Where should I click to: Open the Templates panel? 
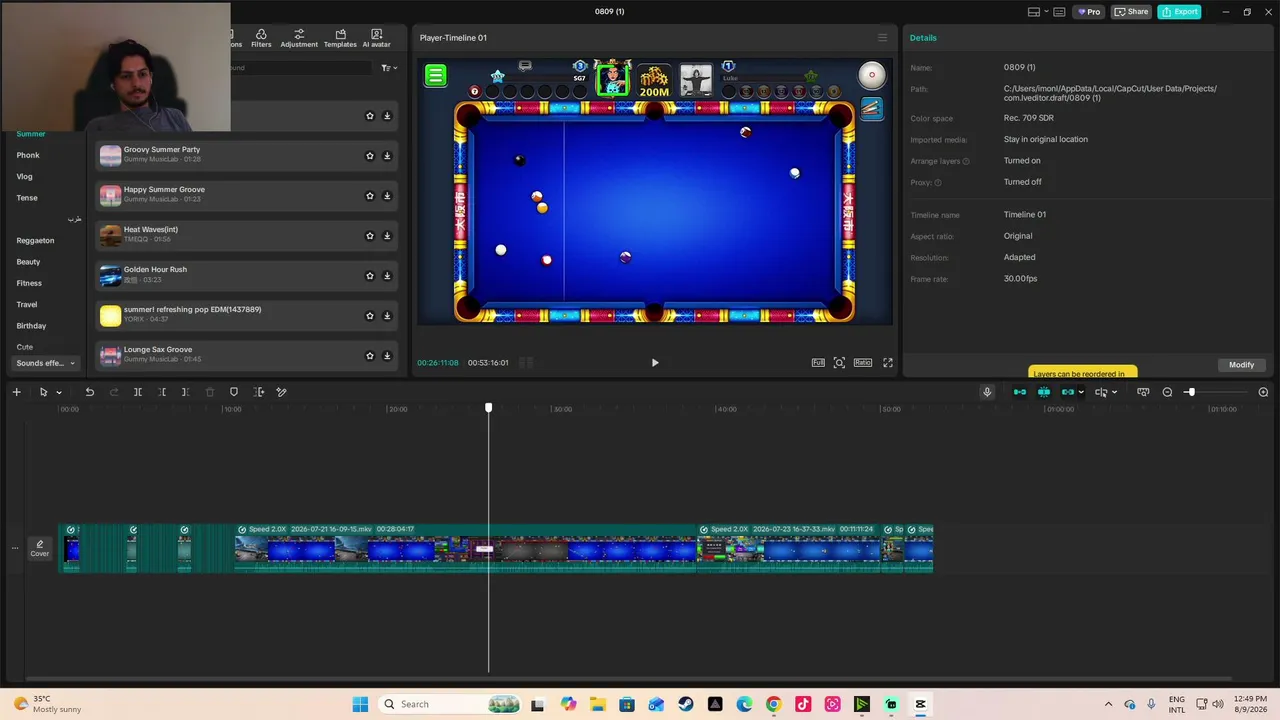click(340, 38)
